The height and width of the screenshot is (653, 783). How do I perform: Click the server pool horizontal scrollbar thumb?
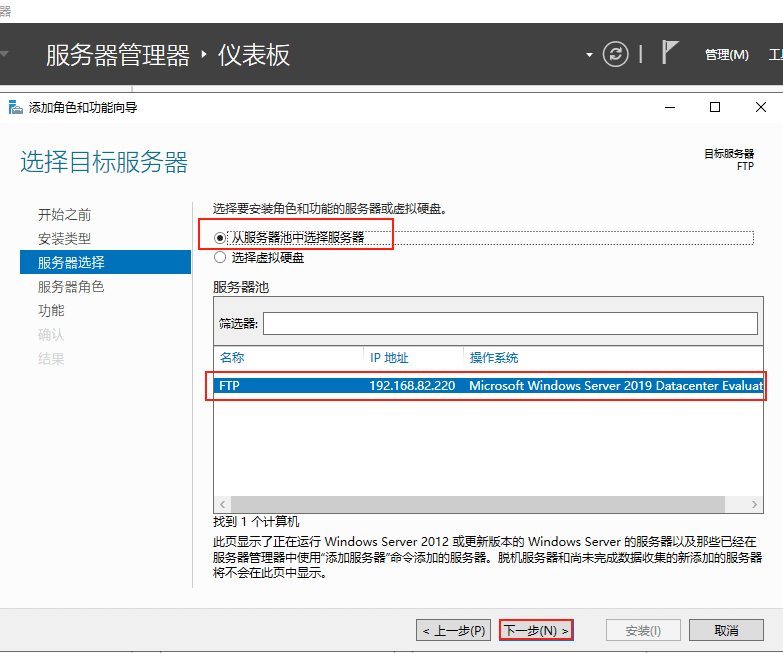coord(477,504)
